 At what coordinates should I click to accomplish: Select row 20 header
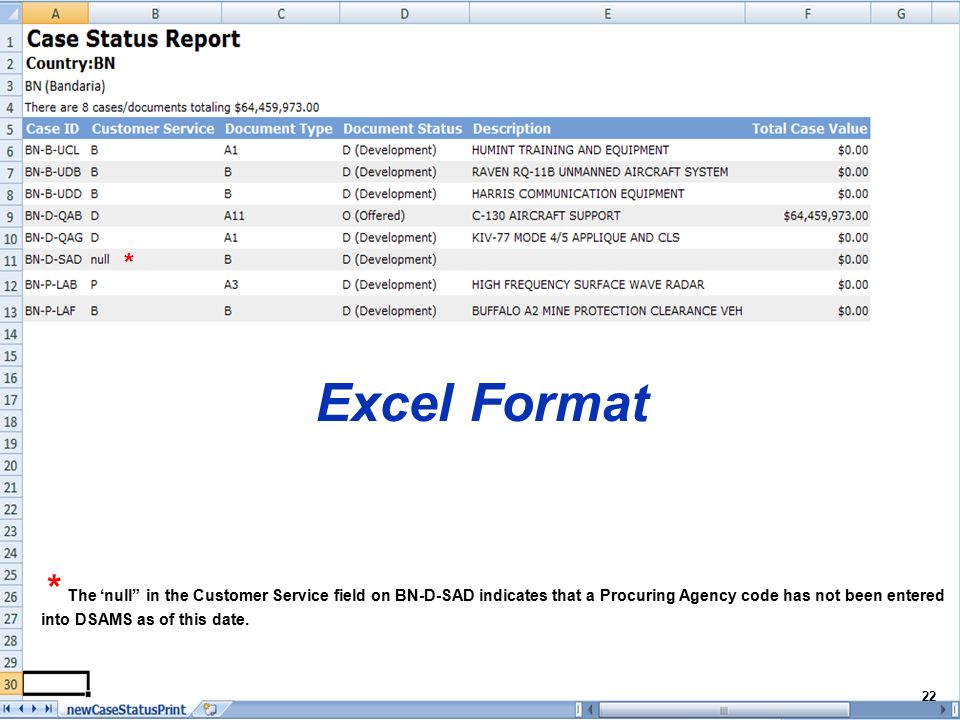pyautogui.click(x=10, y=465)
